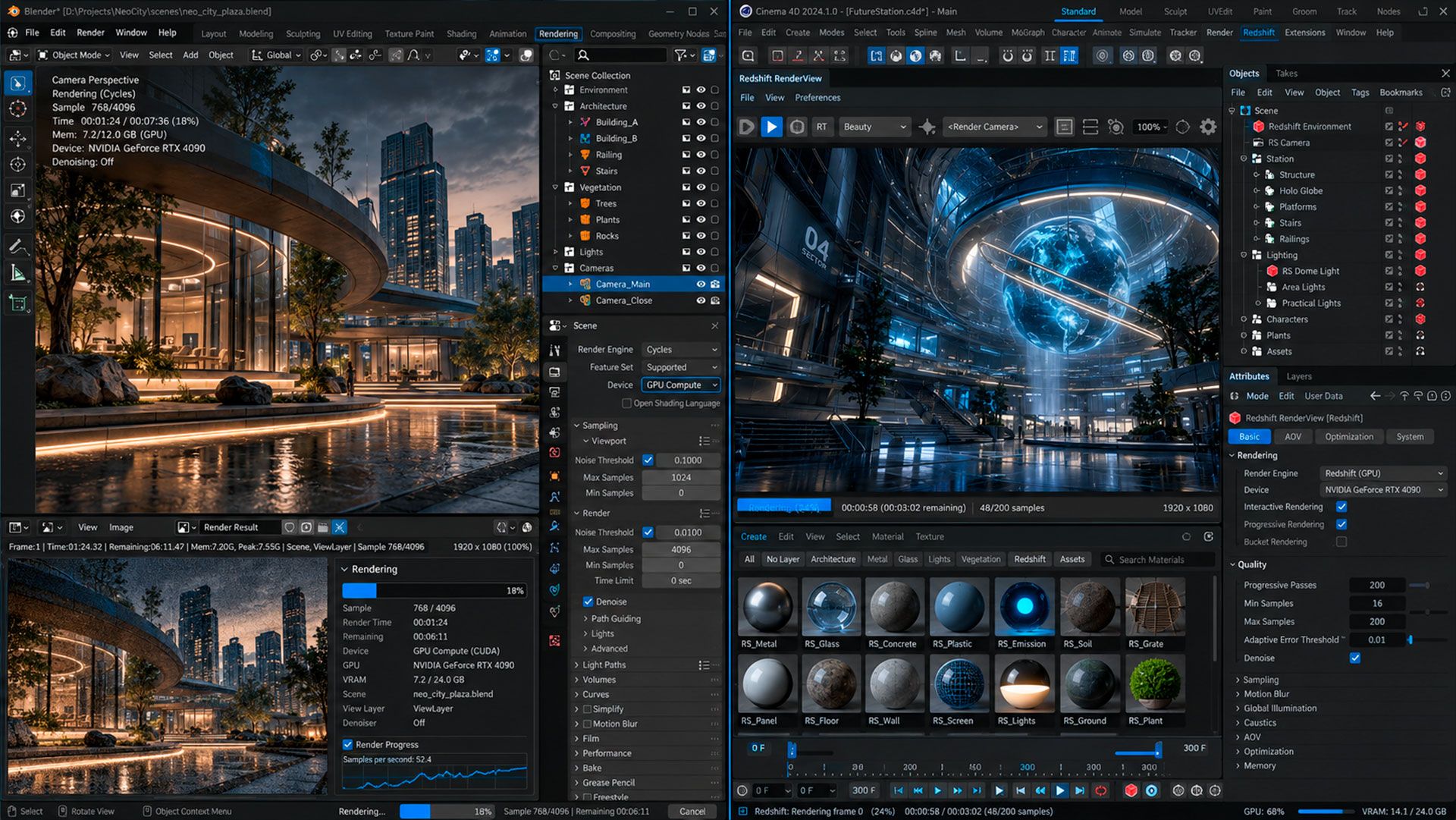Viewport: 1456px width, 820px height.
Task: Open Preferences in Redshift RenderView
Action: click(817, 97)
